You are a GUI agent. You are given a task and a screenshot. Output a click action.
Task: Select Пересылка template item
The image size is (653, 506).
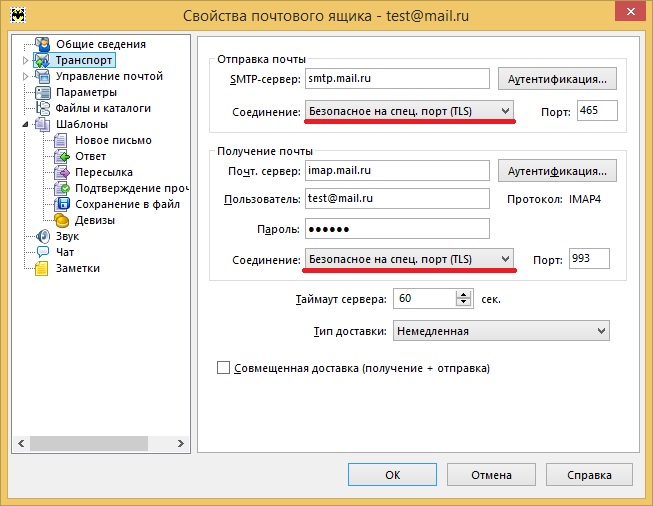tap(104, 172)
